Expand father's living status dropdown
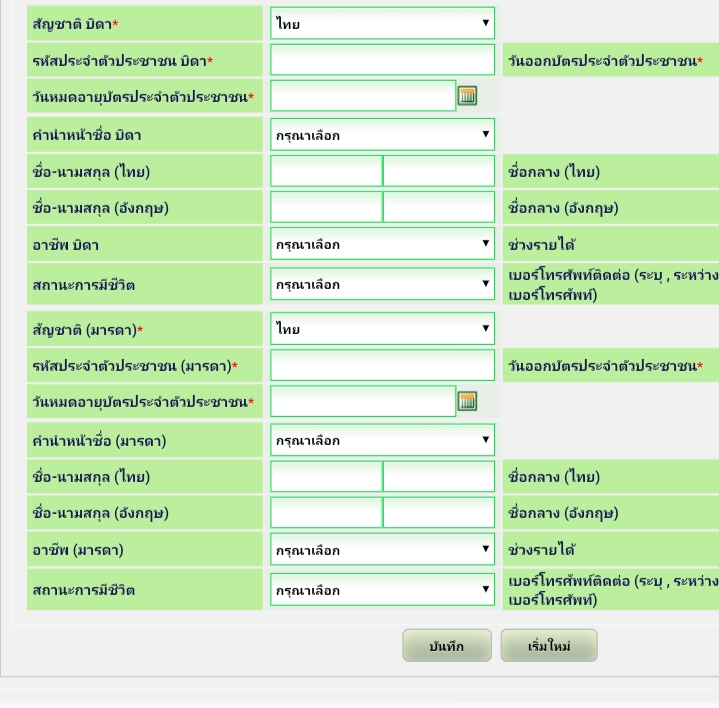 382,284
